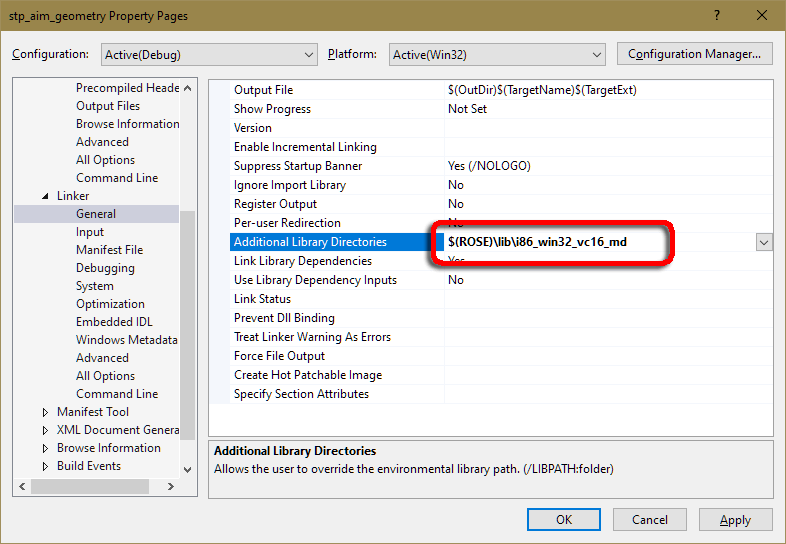The height and width of the screenshot is (544, 786).
Task: Open dropdown arrow for Additional Library Directories
Action: point(764,242)
